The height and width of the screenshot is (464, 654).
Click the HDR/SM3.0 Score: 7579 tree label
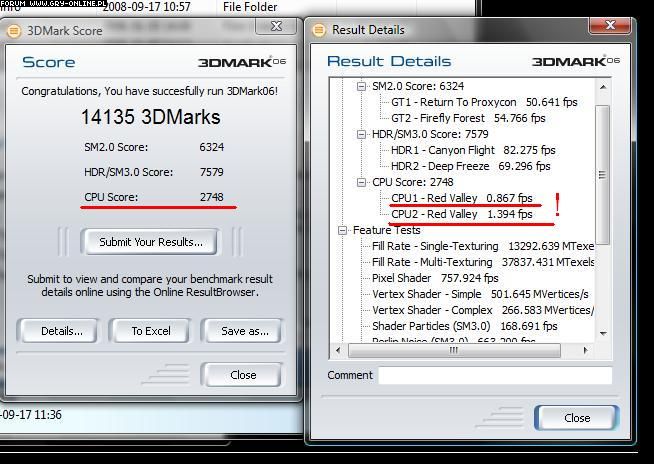tap(430, 134)
